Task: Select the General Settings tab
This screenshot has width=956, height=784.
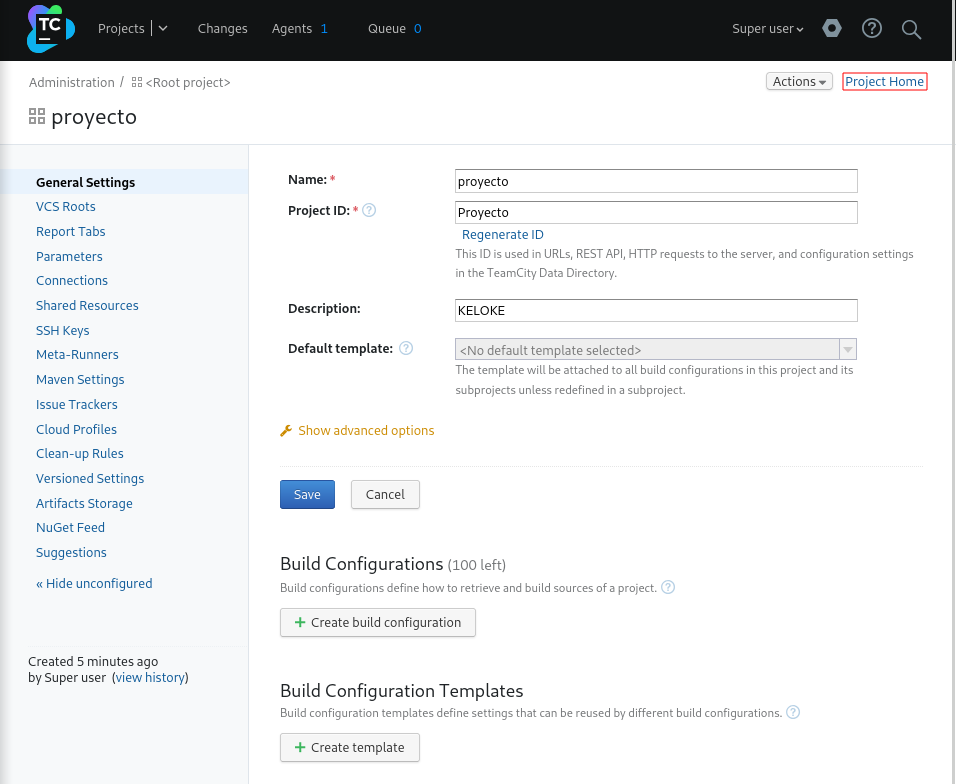Action: click(x=85, y=182)
